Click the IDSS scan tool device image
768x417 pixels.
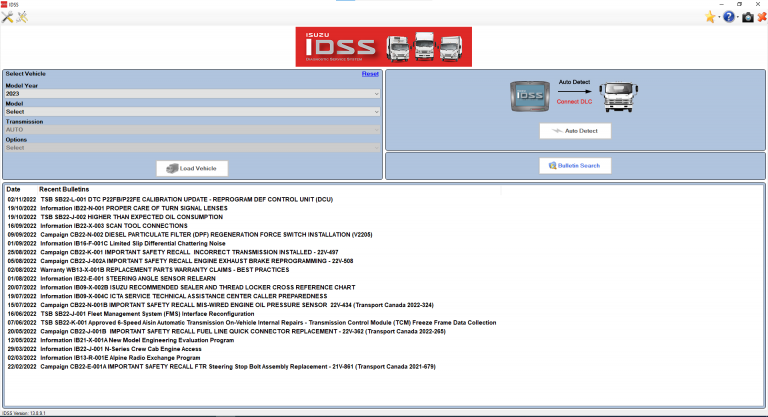click(x=529, y=97)
